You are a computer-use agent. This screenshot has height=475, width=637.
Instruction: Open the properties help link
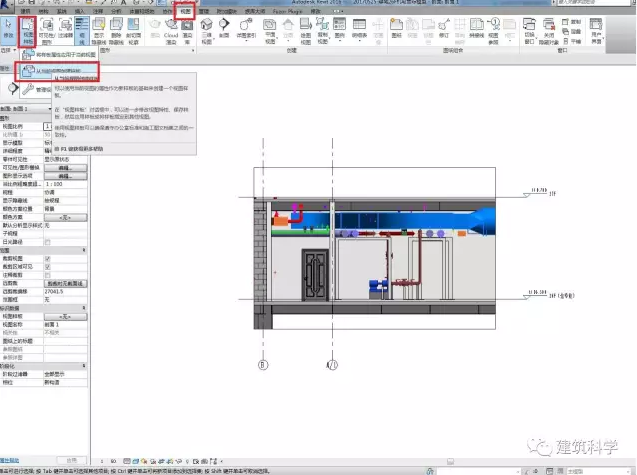pyautogui.click(x=10, y=460)
